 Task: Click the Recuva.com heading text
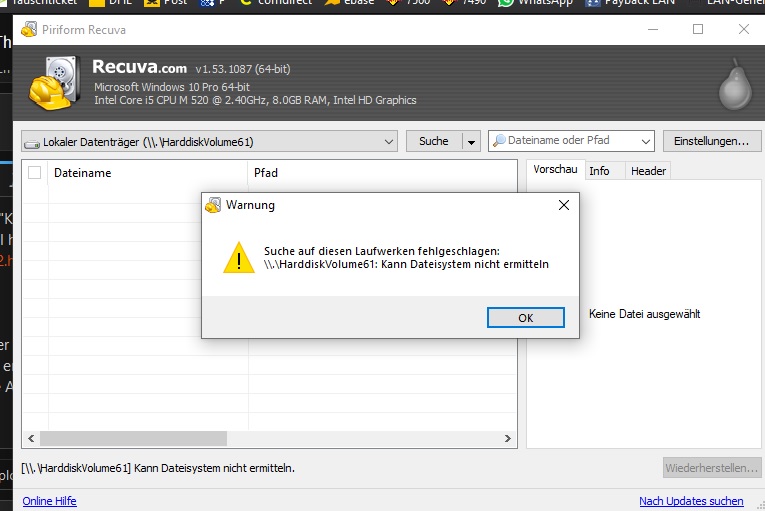point(140,67)
